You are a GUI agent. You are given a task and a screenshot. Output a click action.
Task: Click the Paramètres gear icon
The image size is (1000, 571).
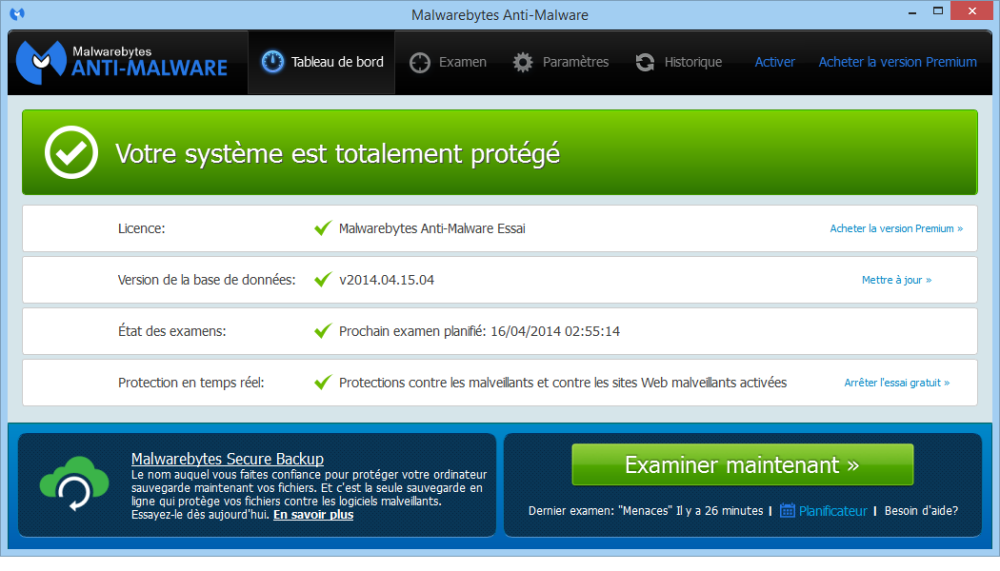(523, 63)
